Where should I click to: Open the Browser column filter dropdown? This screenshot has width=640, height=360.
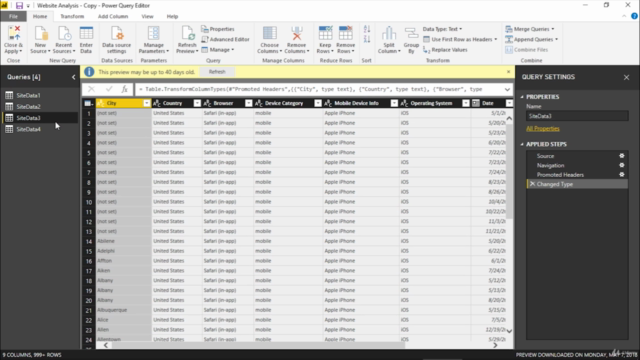point(249,103)
